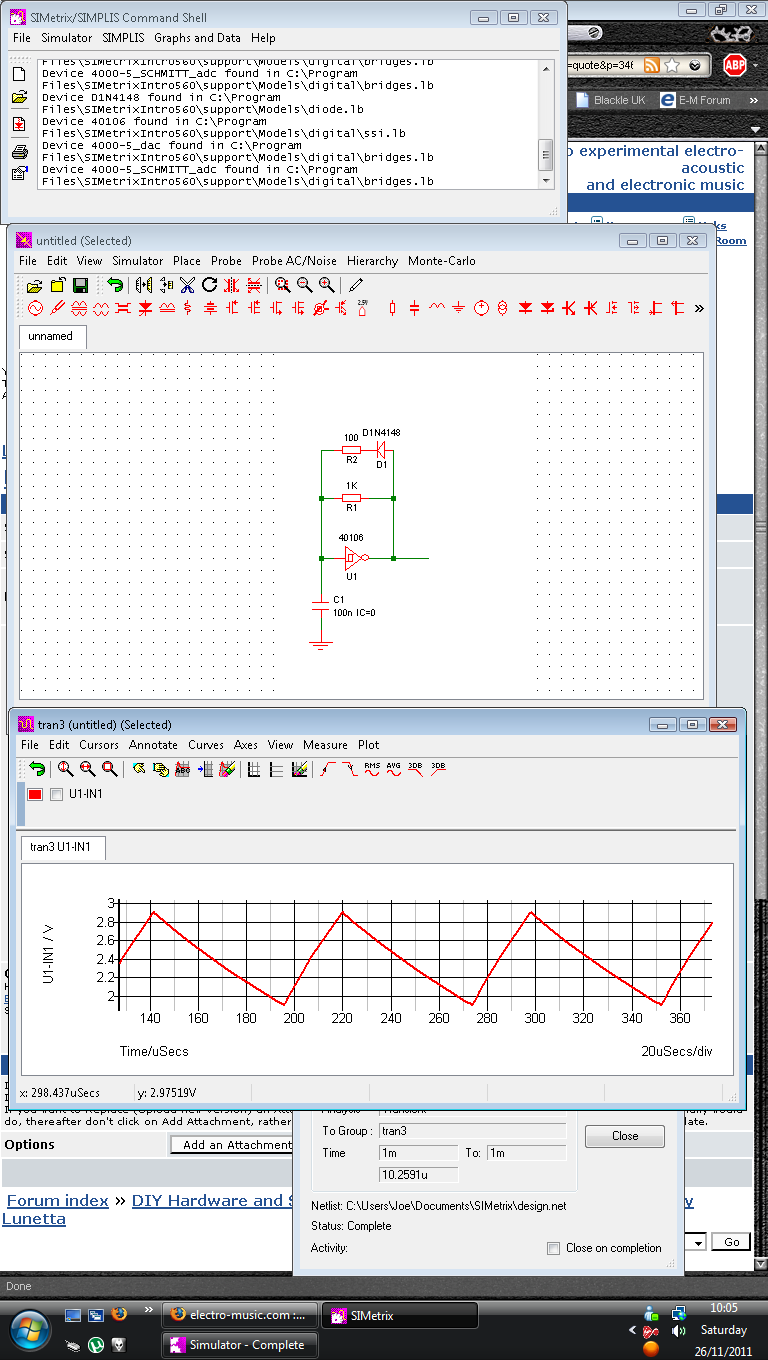The image size is (768, 1360).
Task: Select the tran3 U1-IN1 graph tab
Action: click(x=61, y=847)
